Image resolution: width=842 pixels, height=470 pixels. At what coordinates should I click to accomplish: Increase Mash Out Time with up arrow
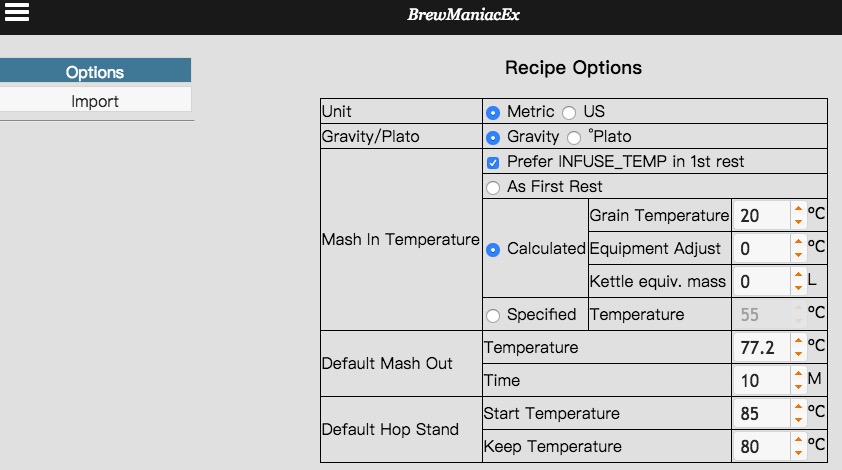pyautogui.click(x=799, y=374)
